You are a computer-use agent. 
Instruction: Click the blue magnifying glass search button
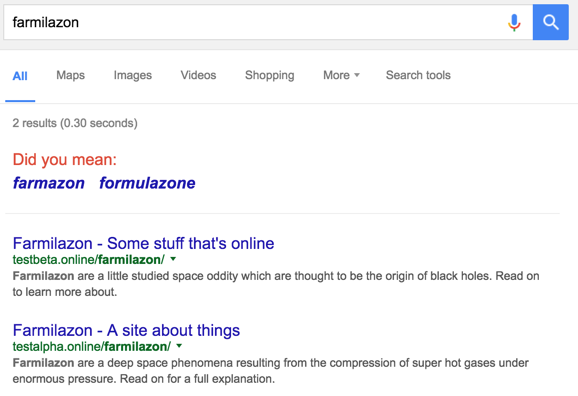pos(551,22)
